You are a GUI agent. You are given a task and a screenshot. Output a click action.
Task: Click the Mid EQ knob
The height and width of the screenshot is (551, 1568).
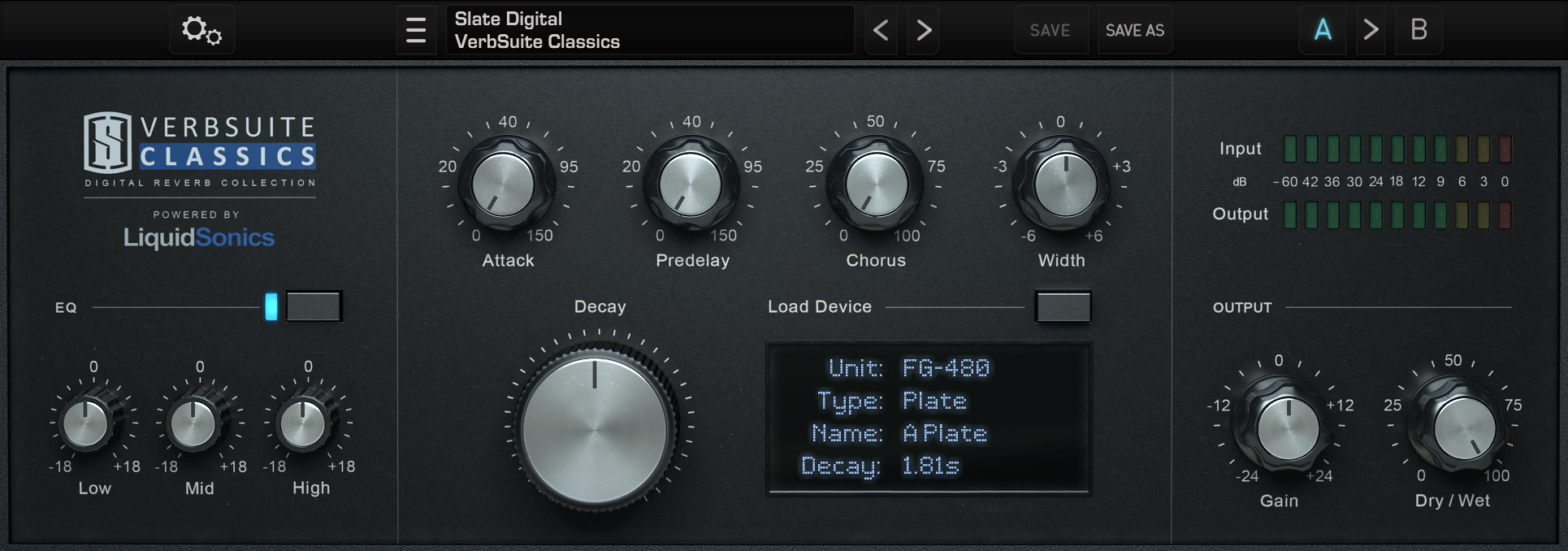click(x=193, y=423)
